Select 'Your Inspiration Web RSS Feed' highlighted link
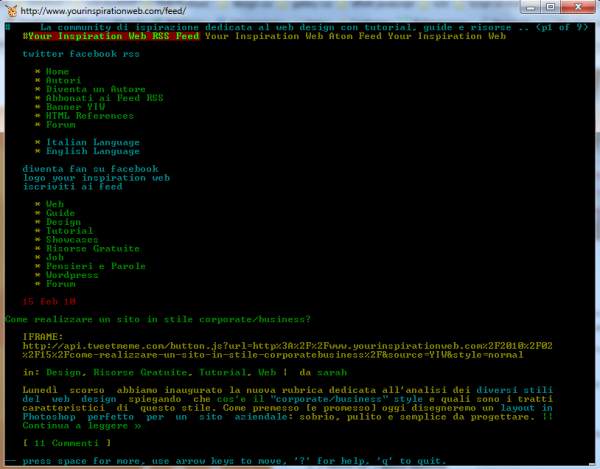Screen dimensions: 600x469 [114, 36]
